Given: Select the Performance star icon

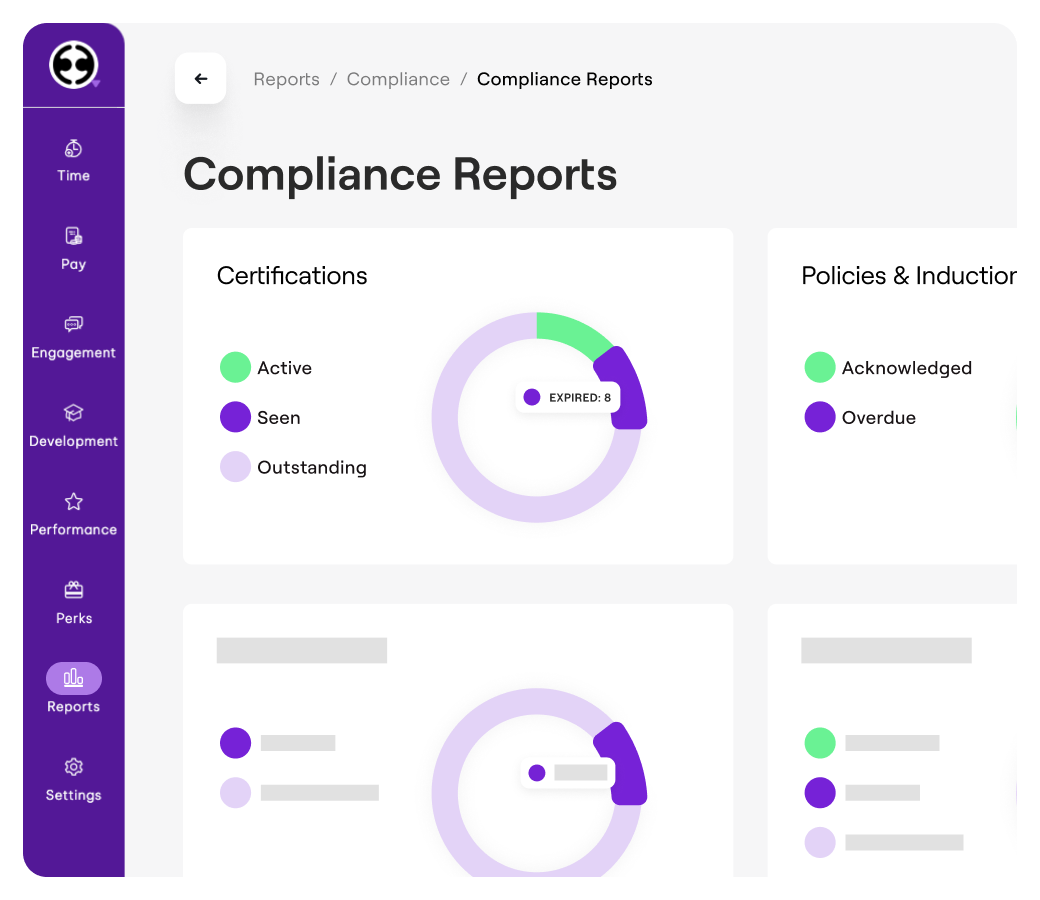Looking at the screenshot, I should tap(73, 502).
